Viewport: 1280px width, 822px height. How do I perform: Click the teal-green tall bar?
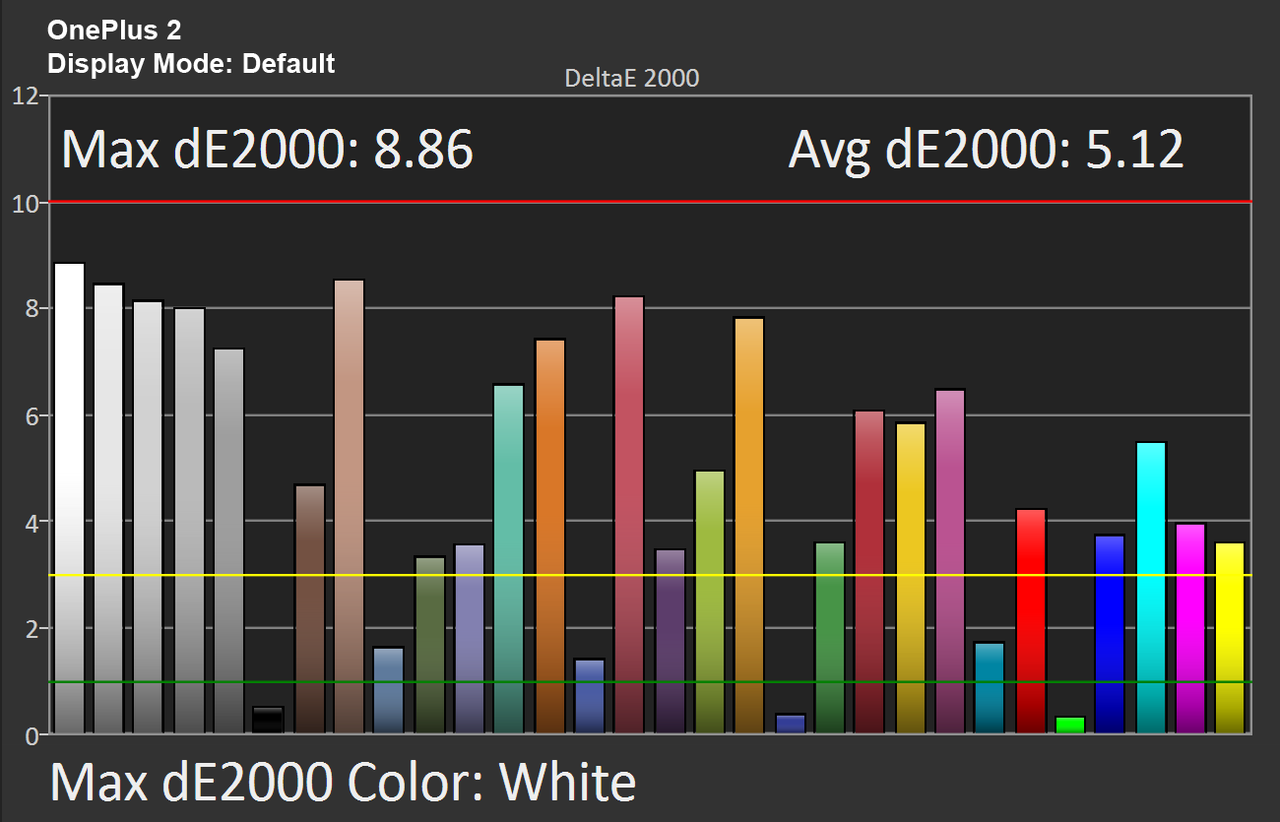click(x=509, y=559)
